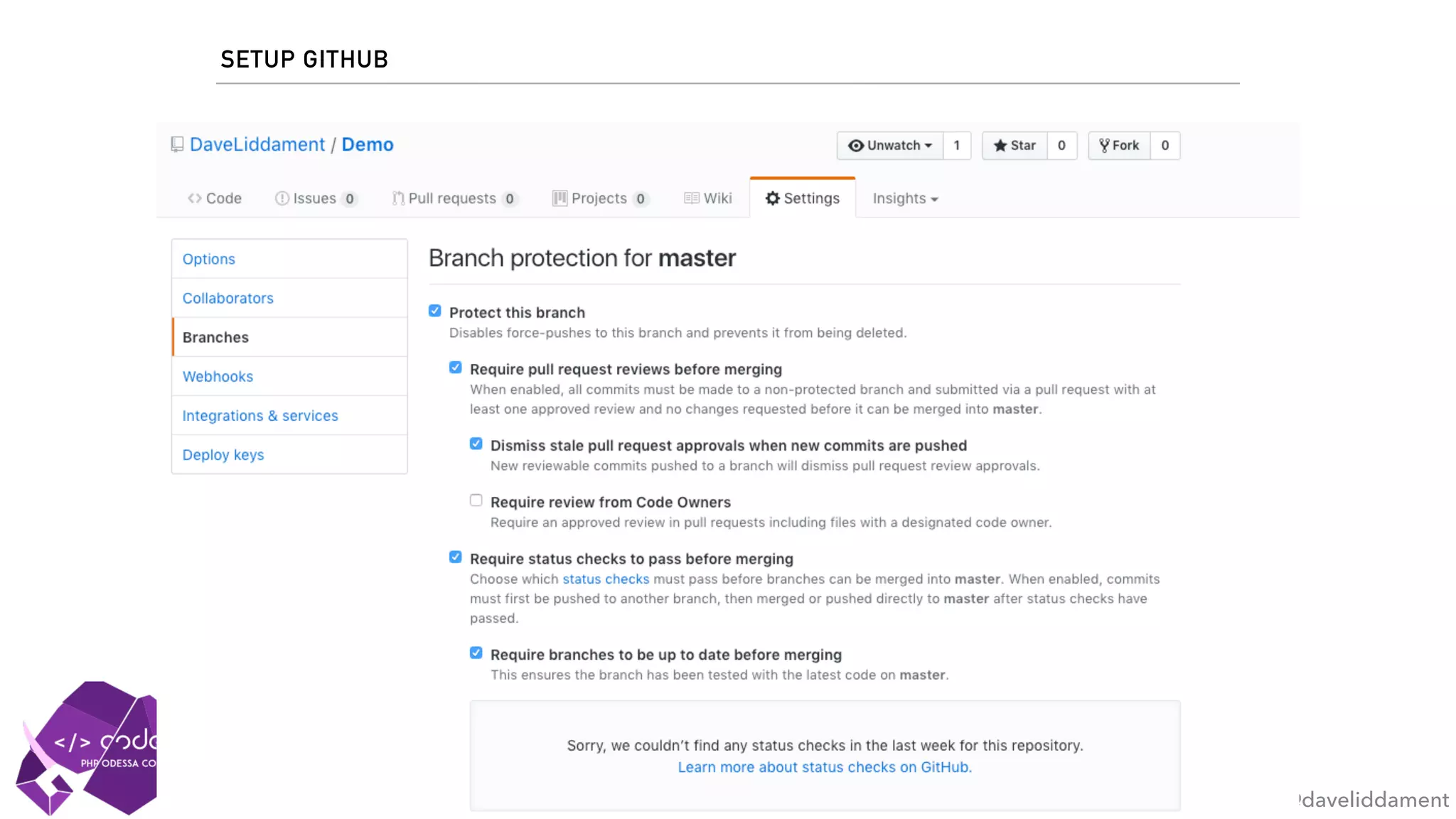
Task: Click the Settings gear icon
Action: click(x=773, y=198)
